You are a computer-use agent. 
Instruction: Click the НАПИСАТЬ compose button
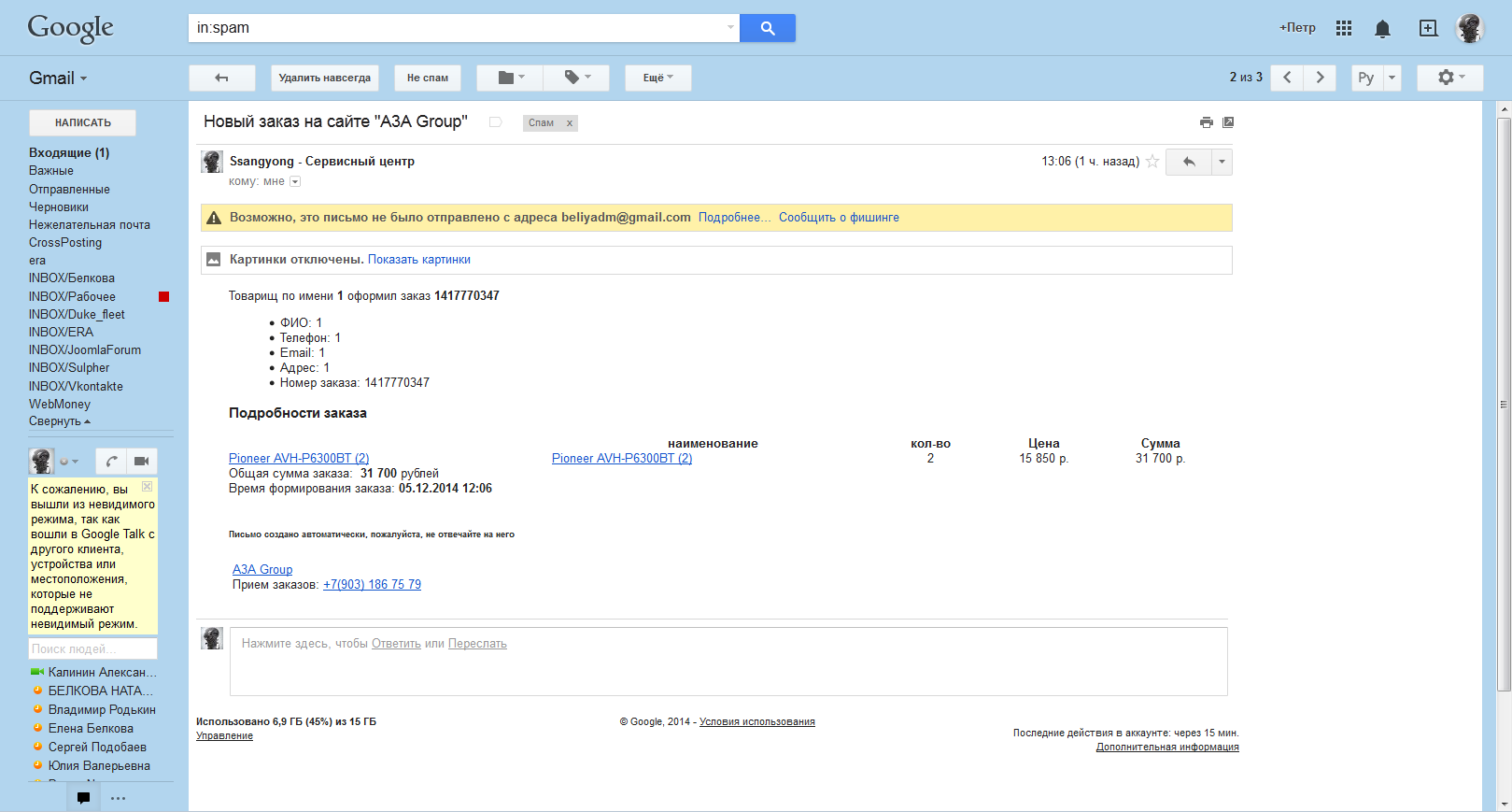click(x=83, y=122)
